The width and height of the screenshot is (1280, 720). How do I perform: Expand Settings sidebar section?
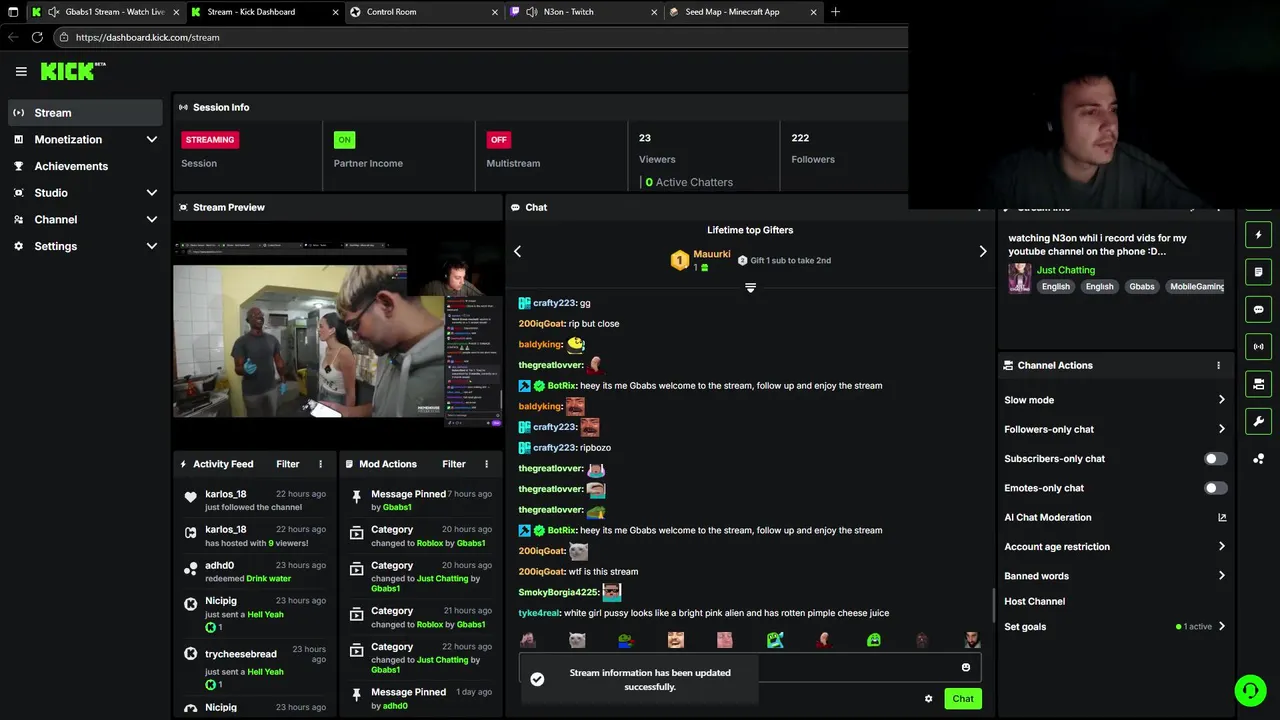pos(152,246)
